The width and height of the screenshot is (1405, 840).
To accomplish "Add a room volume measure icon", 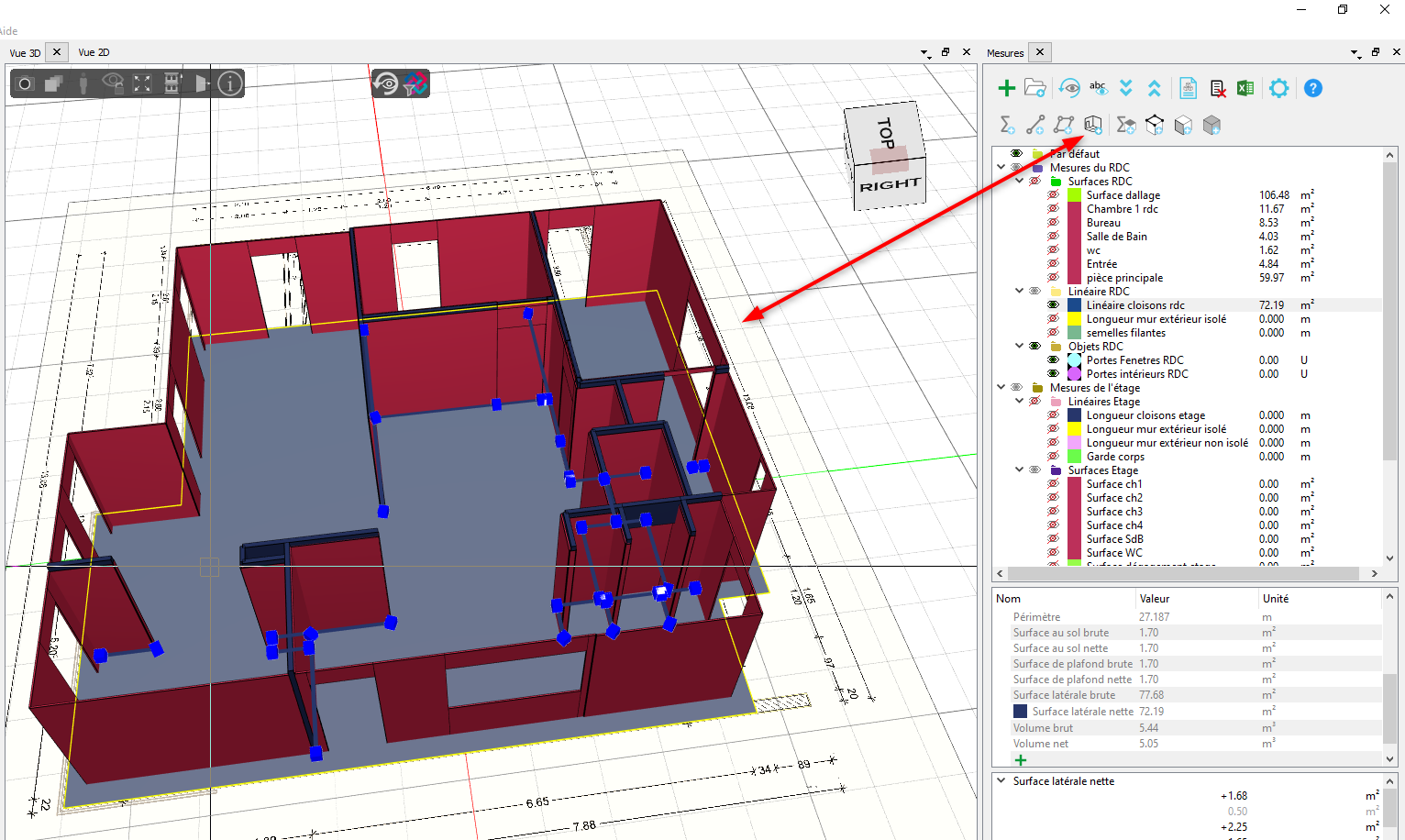I will (1092, 125).
